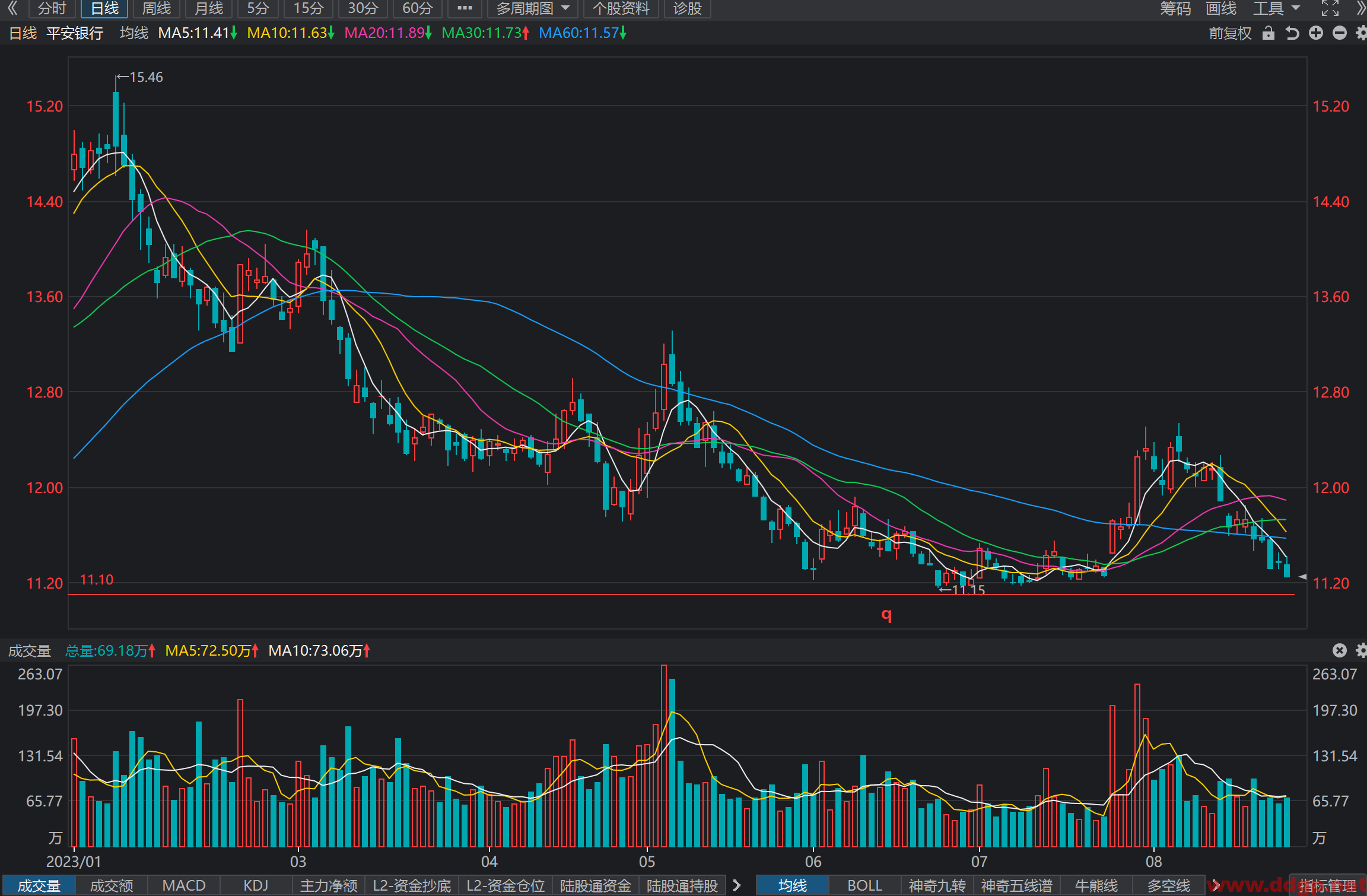Select 成交量 sub-indicator tab
The height and width of the screenshot is (896, 1367).
[x=39, y=885]
